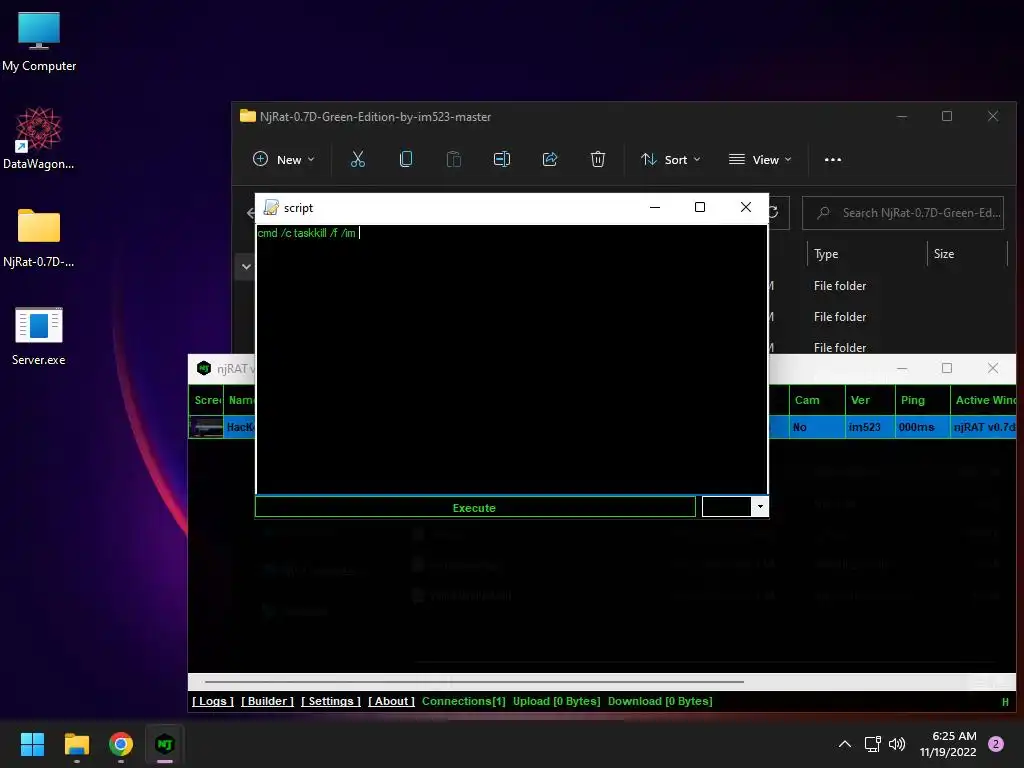This screenshot has height=768, width=1024.
Task: Open the [ Logs ] menu in njRAT
Action: 213,701
